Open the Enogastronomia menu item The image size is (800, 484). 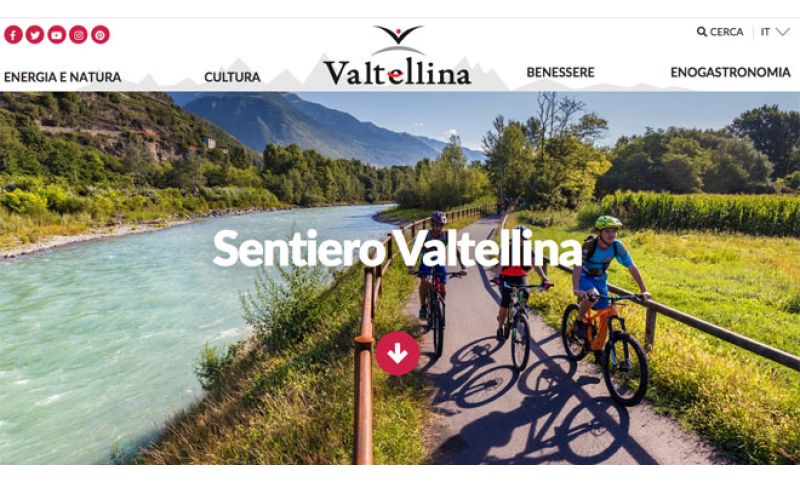click(730, 72)
